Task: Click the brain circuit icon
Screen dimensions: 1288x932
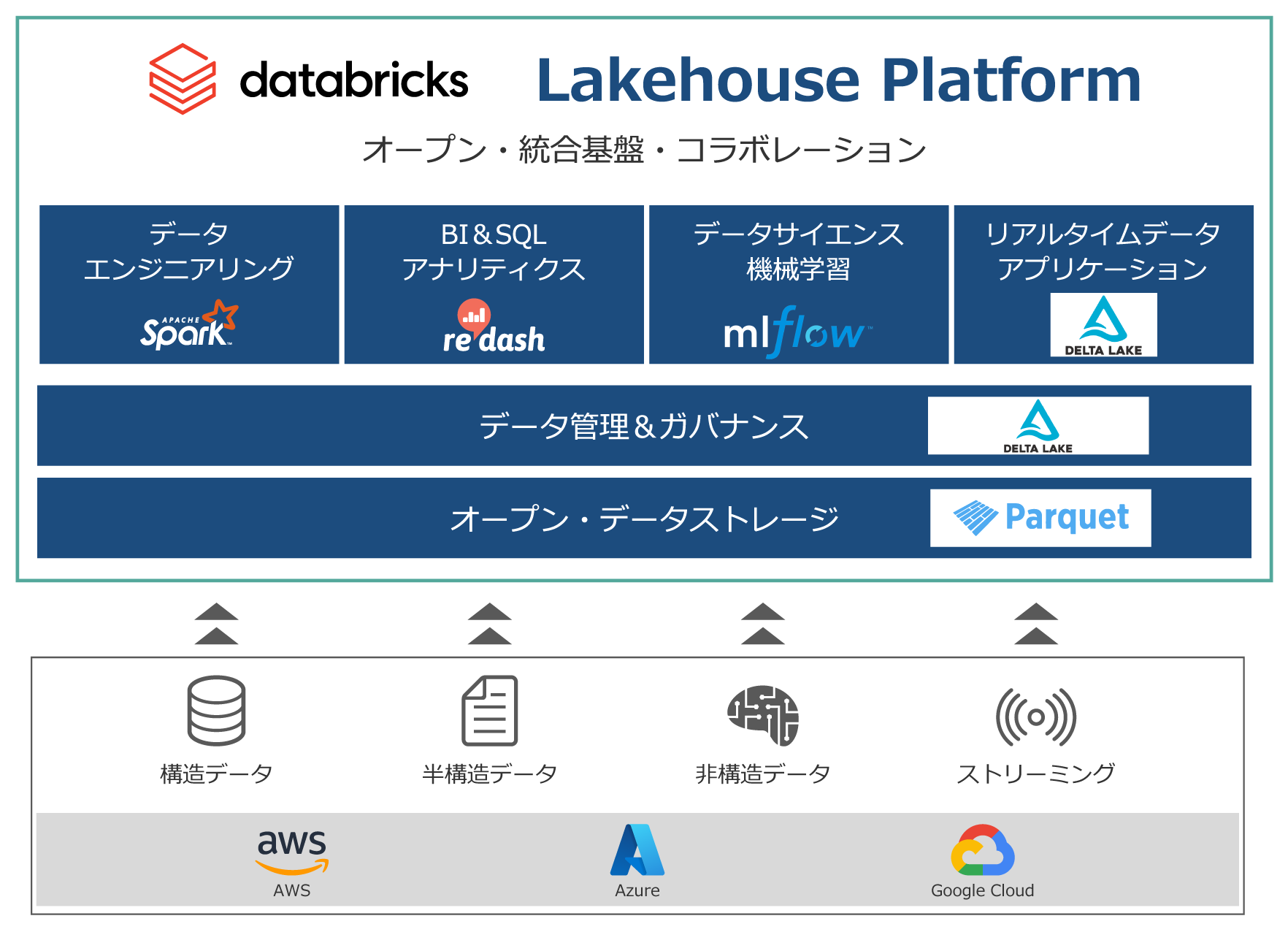Action: pyautogui.click(x=763, y=716)
